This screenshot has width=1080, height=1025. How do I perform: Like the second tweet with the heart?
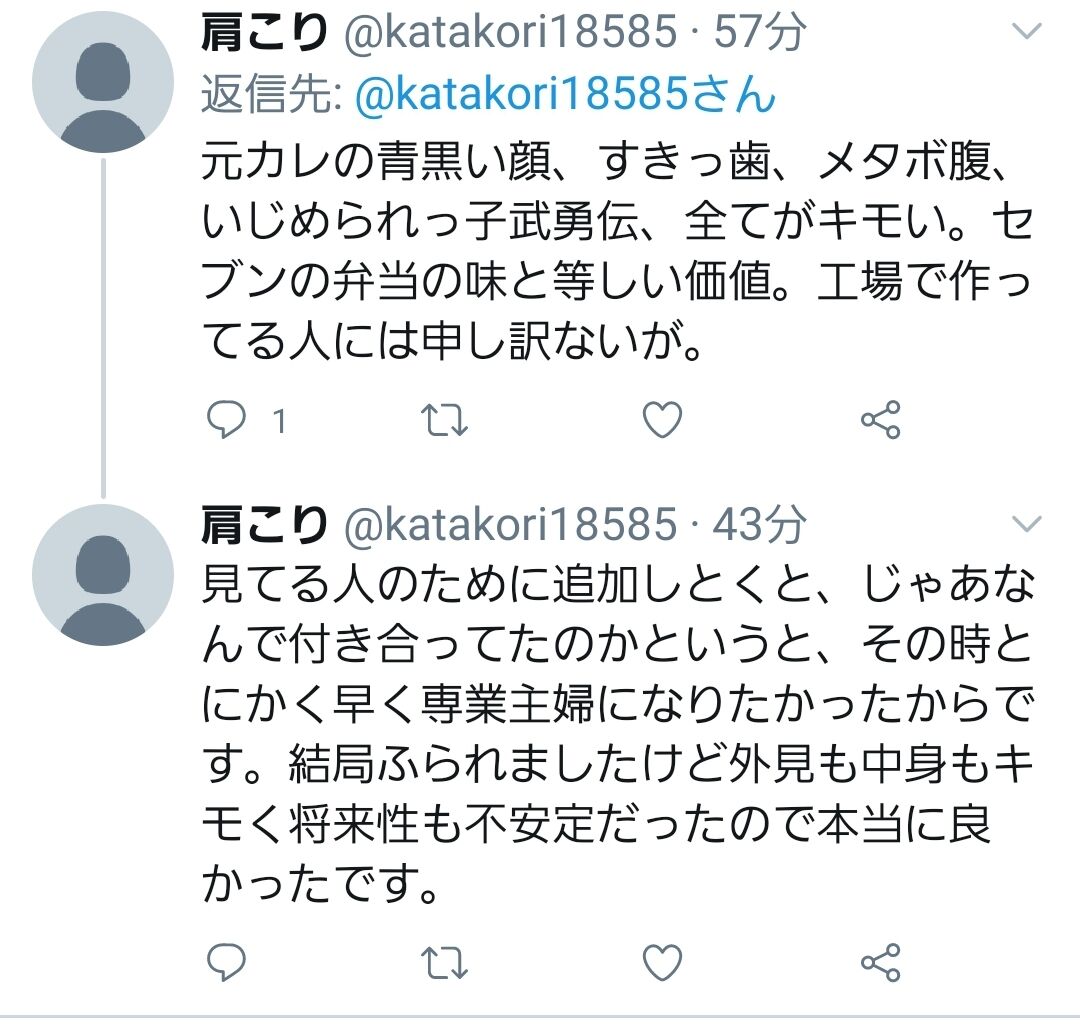point(661,963)
